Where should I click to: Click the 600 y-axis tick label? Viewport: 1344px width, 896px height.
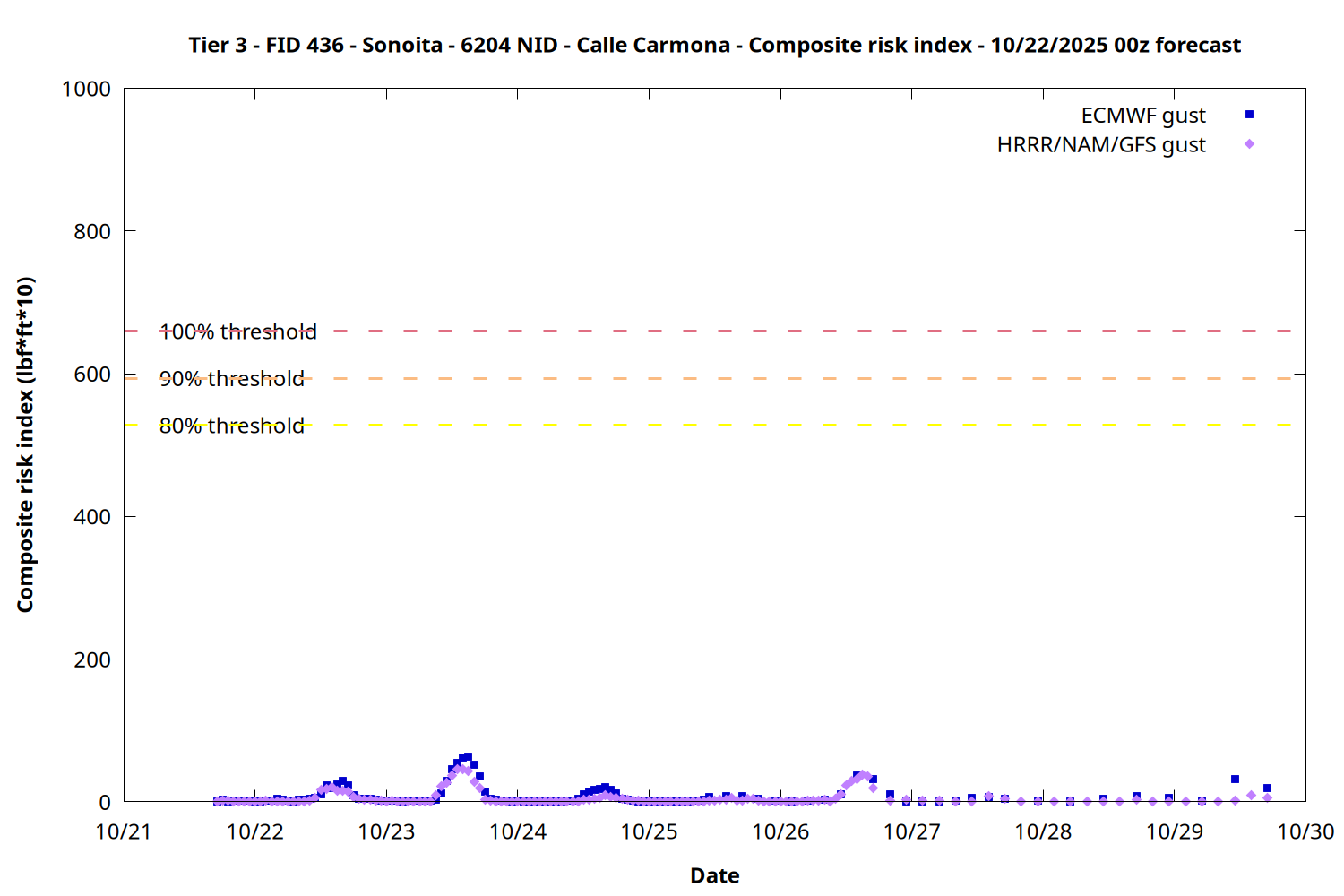pos(92,375)
